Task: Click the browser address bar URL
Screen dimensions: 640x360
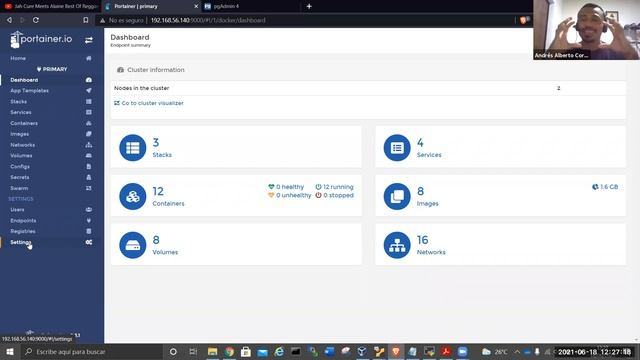Action: pyautogui.click(x=208, y=20)
